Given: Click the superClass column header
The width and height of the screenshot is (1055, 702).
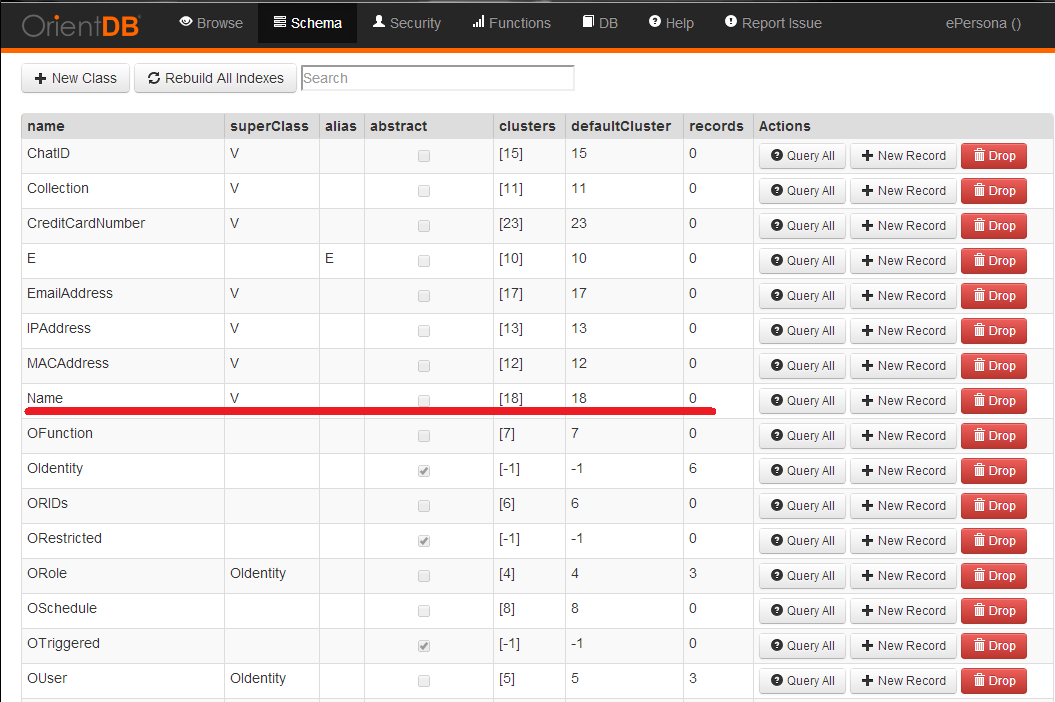Looking at the screenshot, I should (x=269, y=126).
